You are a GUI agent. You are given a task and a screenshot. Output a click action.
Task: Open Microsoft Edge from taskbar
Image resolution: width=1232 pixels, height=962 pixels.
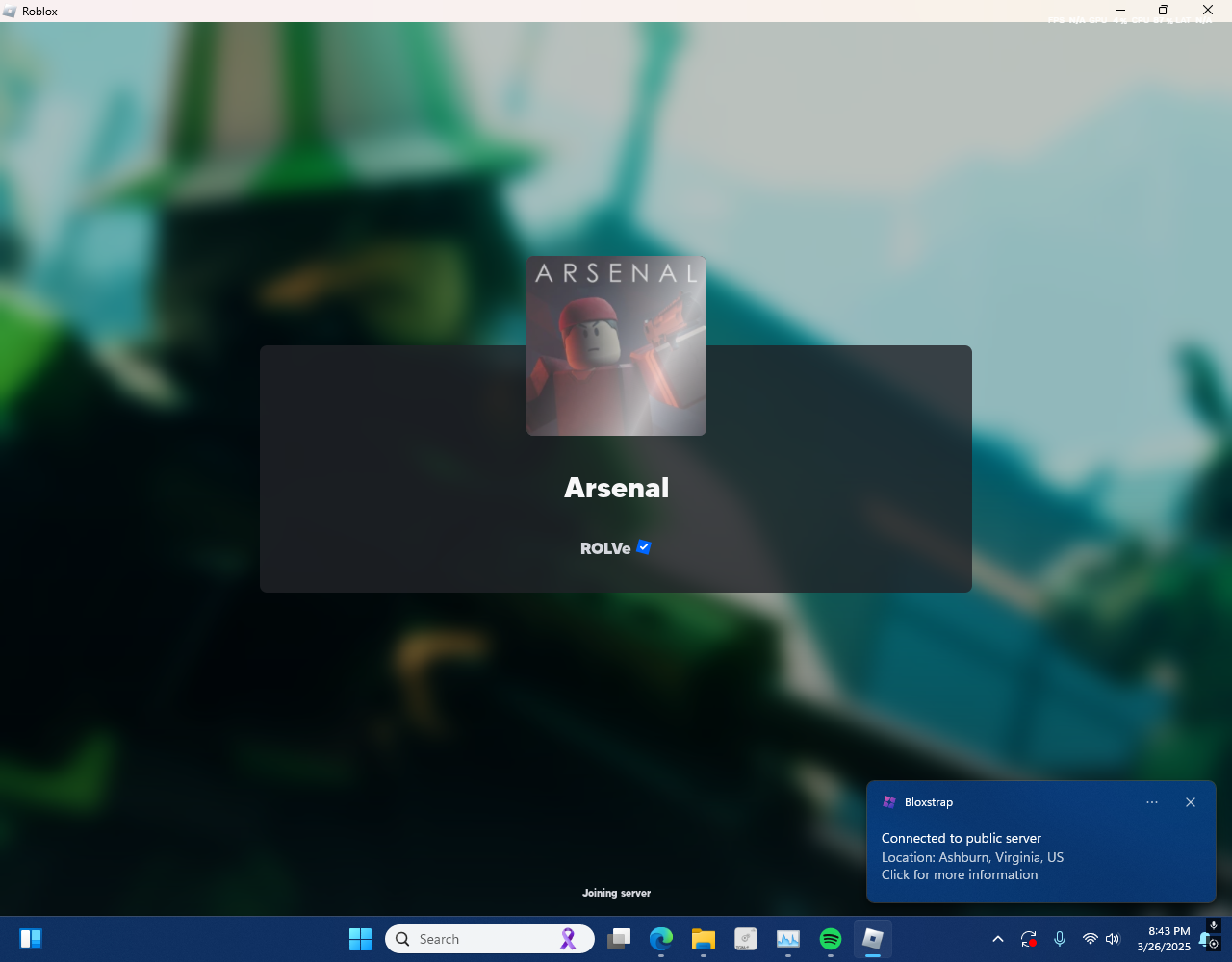[661, 939]
